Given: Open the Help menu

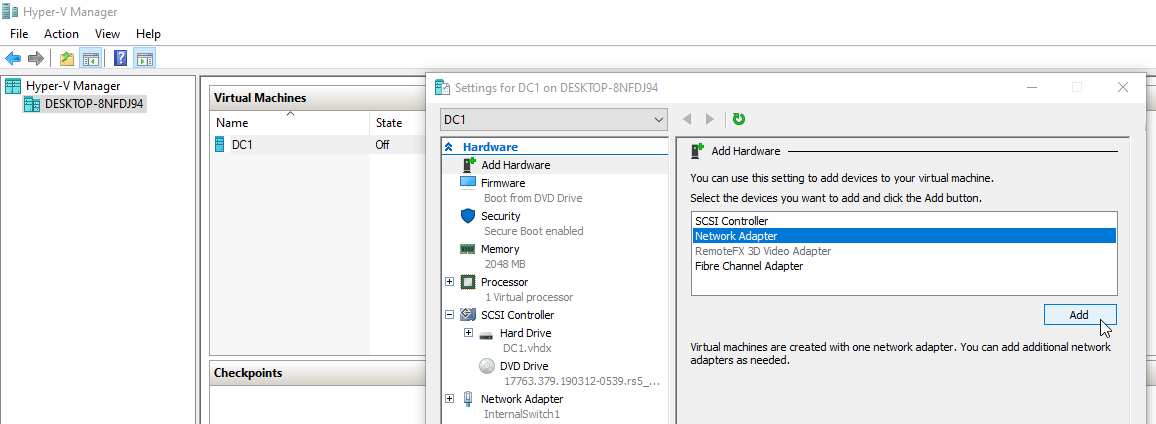Looking at the screenshot, I should (x=148, y=34).
